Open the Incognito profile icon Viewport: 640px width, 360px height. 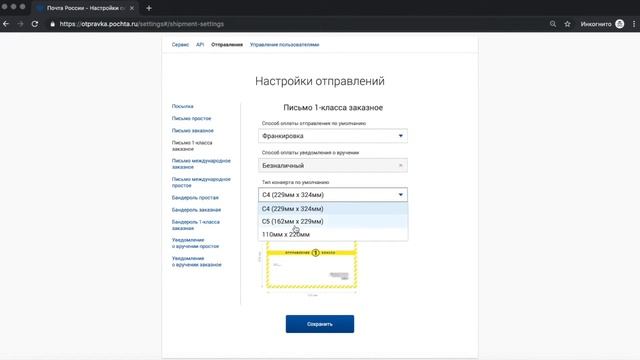click(620, 24)
